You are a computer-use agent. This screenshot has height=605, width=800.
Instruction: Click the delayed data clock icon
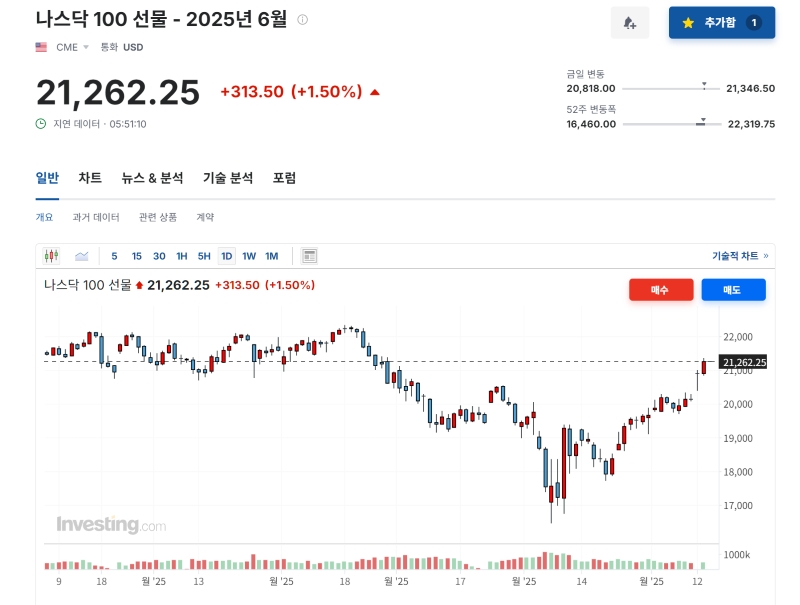pyautogui.click(x=40, y=123)
